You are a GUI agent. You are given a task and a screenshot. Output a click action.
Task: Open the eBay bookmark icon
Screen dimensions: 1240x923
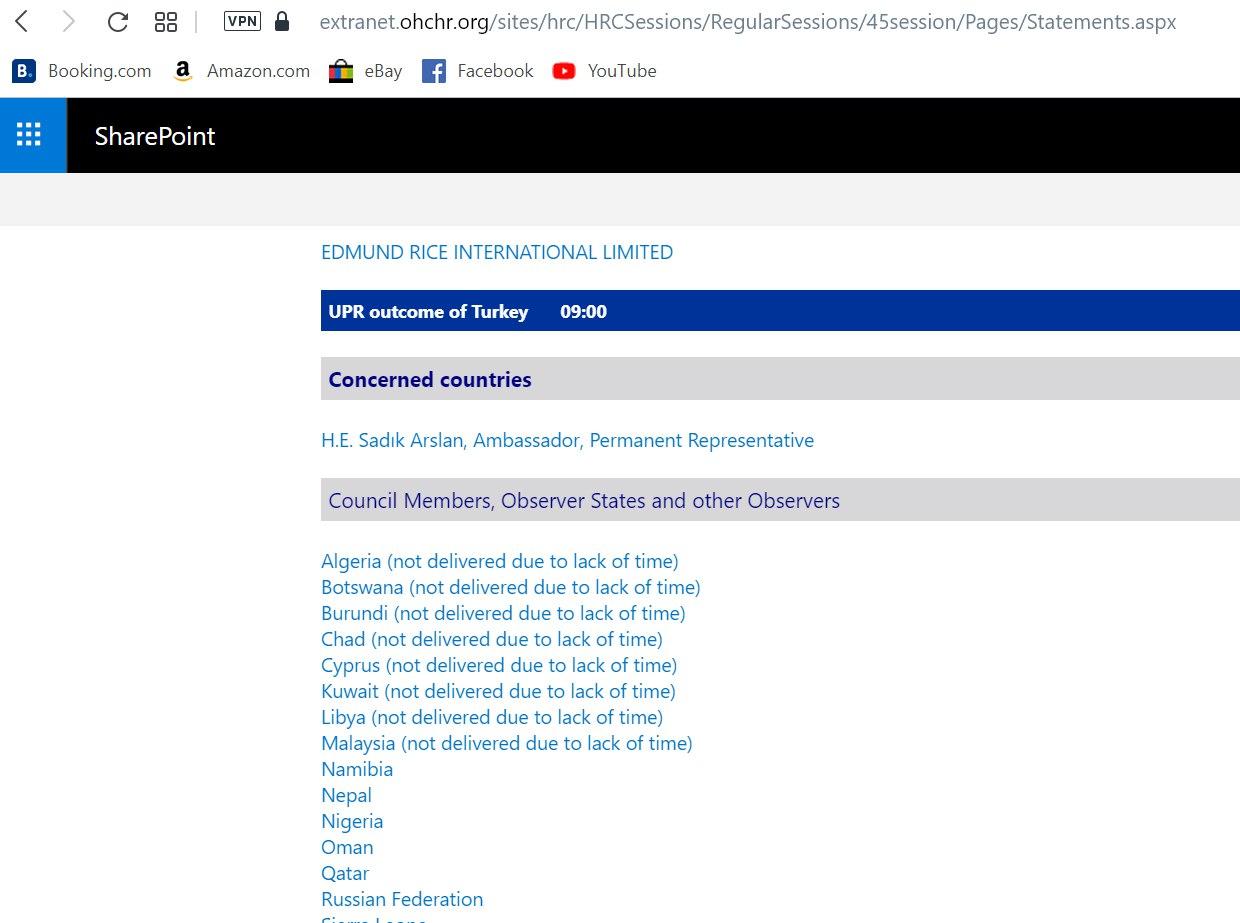[x=341, y=71]
